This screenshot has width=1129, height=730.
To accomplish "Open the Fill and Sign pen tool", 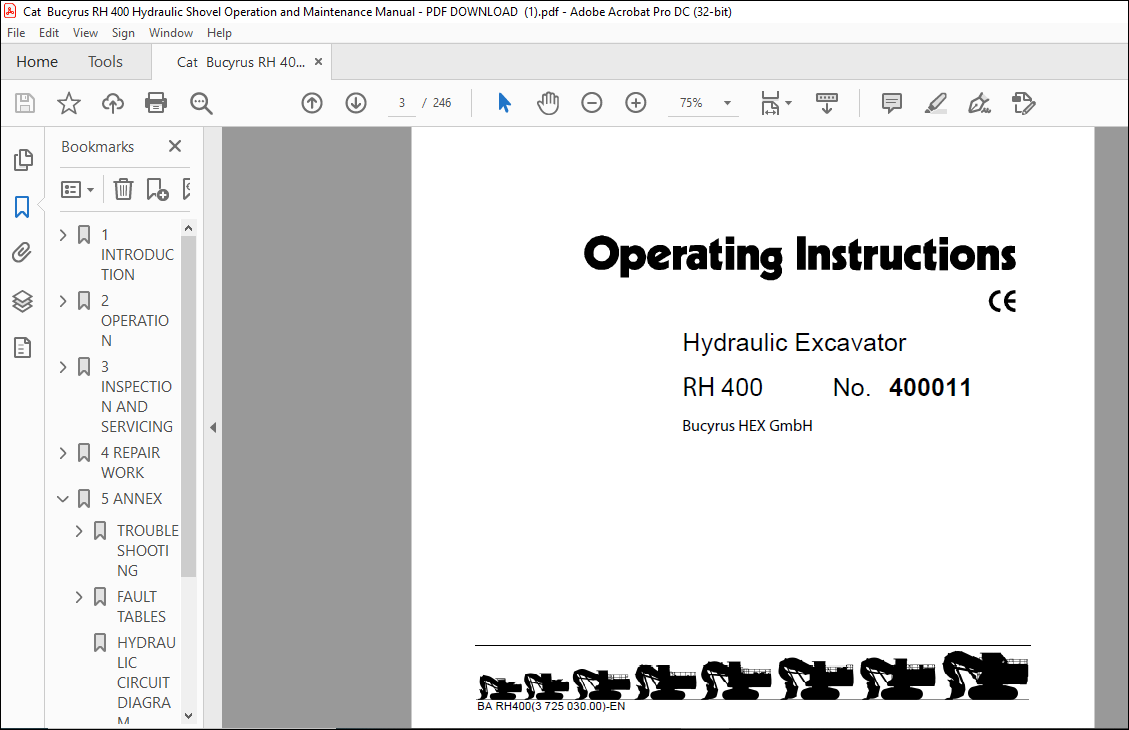I will [x=979, y=103].
